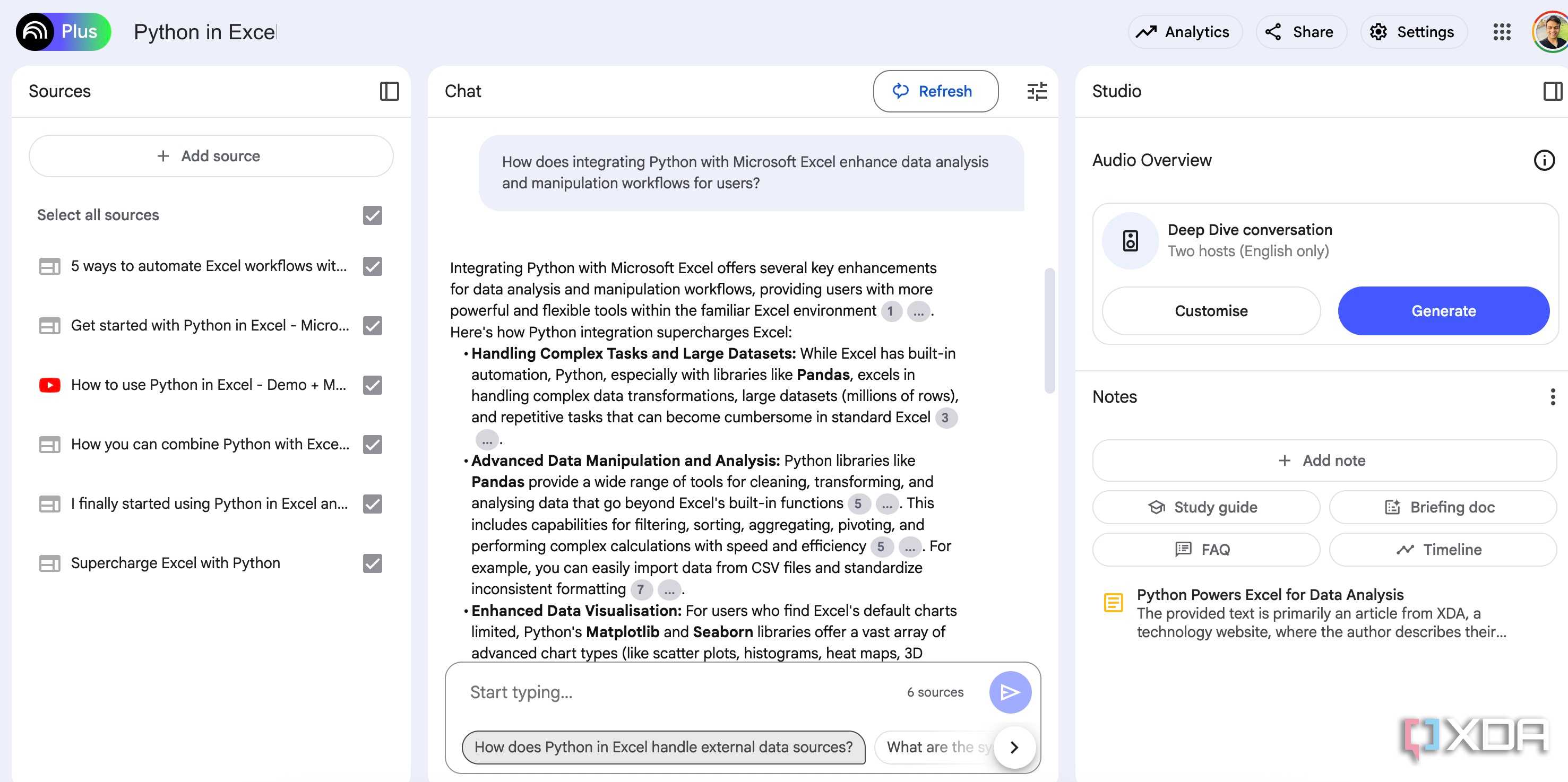Click citation number 1 chip
Image resolution: width=1568 pixels, height=782 pixels.
[891, 311]
